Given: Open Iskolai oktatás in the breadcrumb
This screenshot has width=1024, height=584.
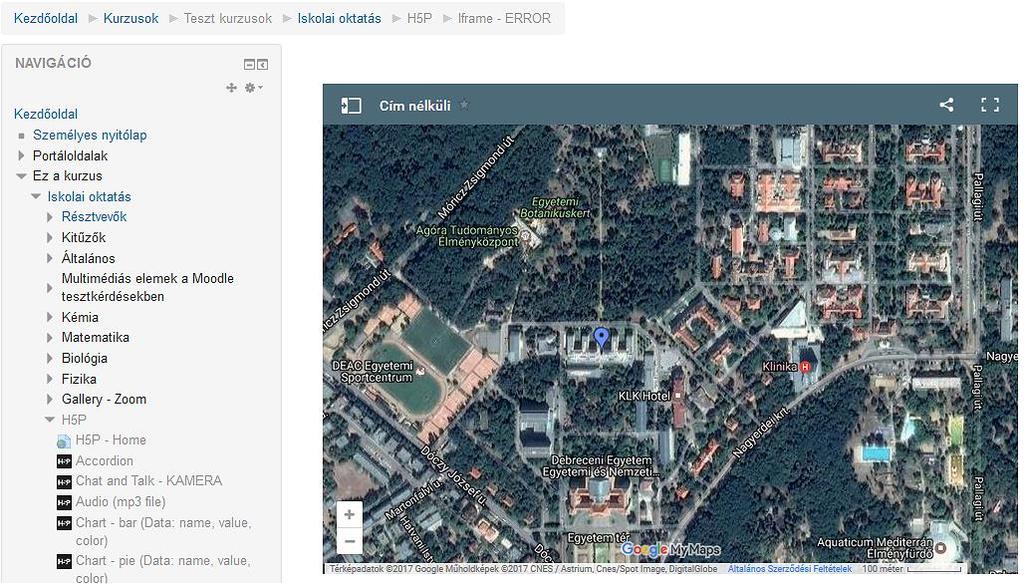Looking at the screenshot, I should pos(339,18).
